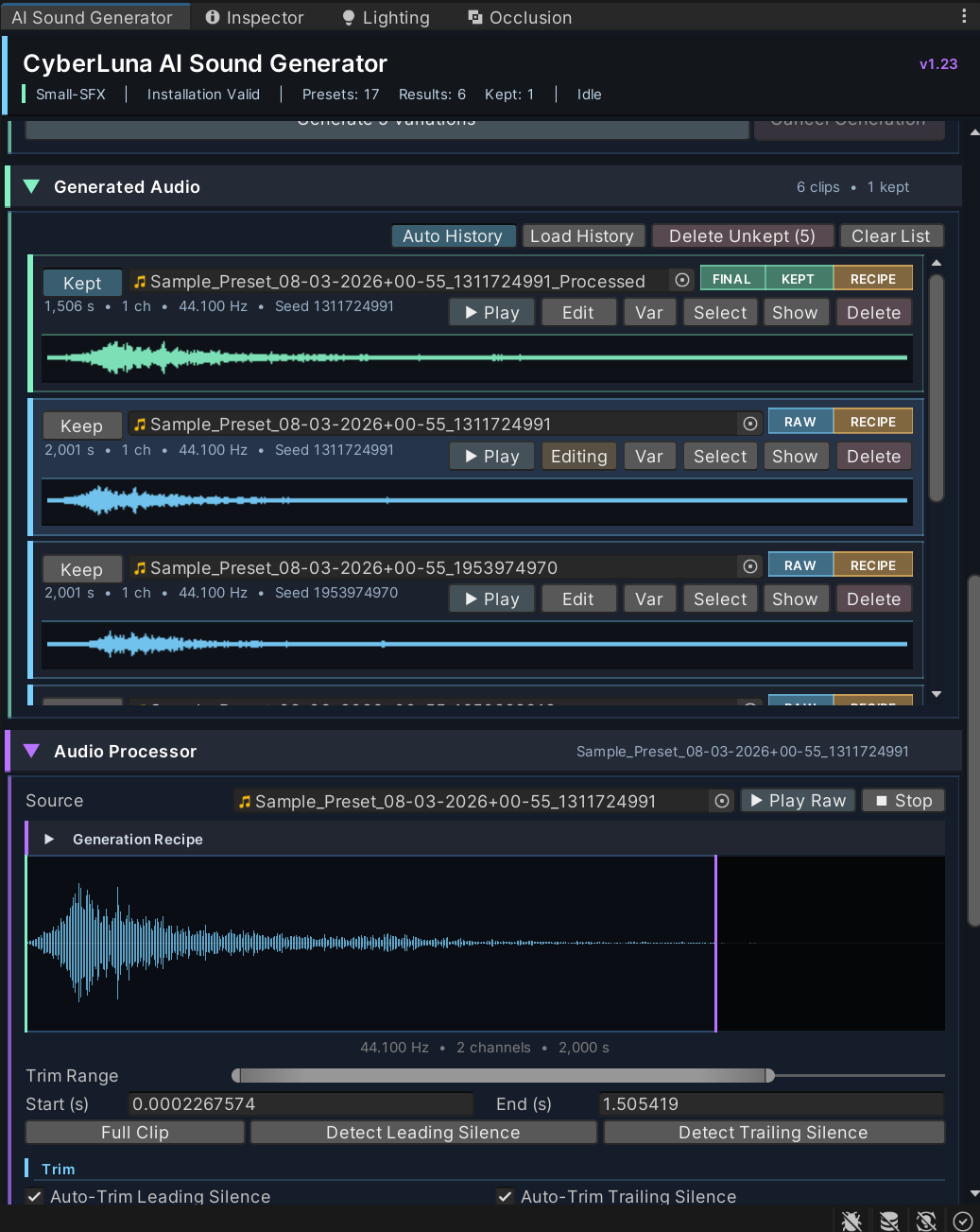Toggle Keep on clip 1311724991
Screen dimensions: 980x1232
click(82, 425)
